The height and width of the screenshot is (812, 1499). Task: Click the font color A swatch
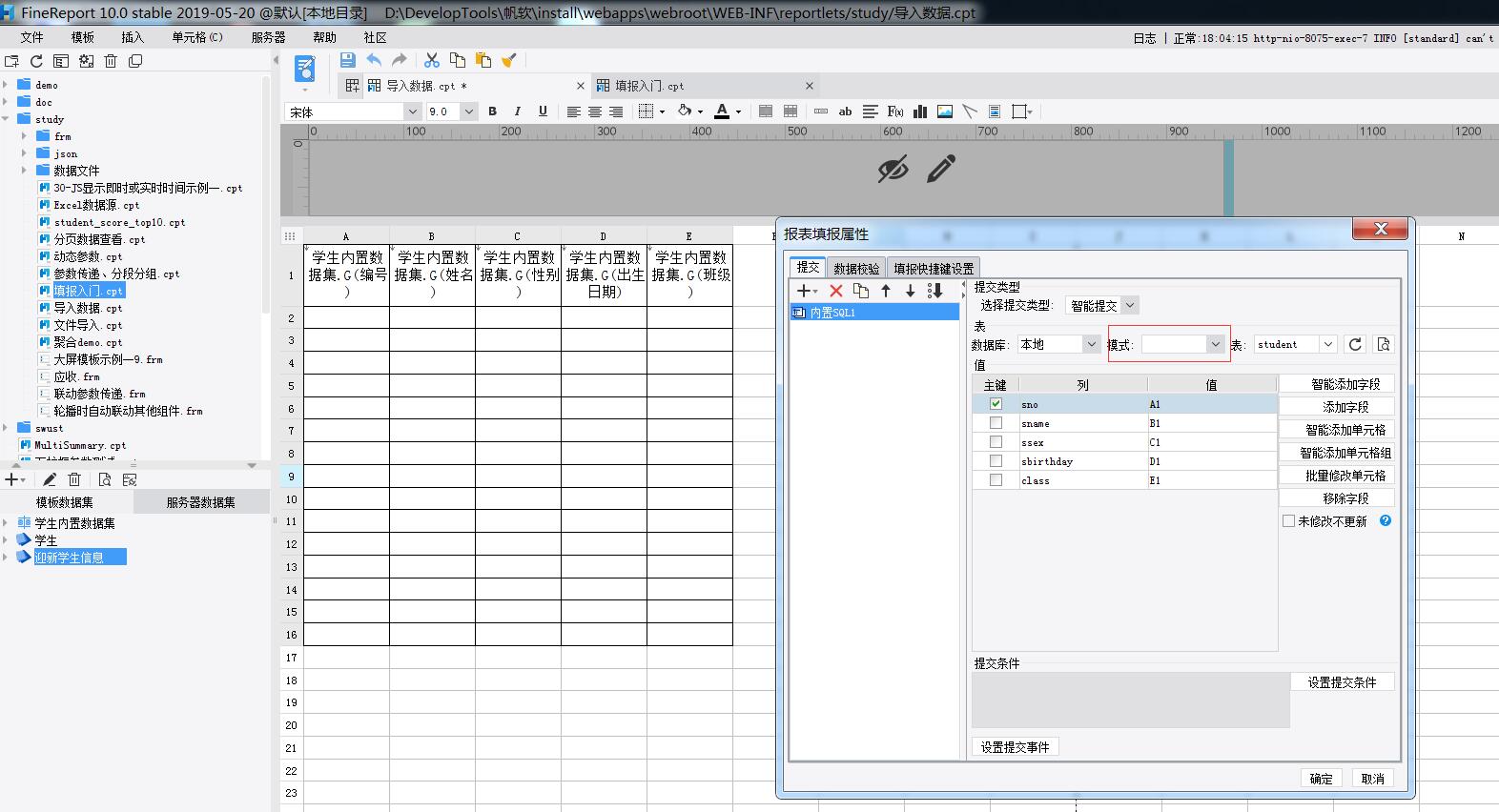tap(722, 112)
